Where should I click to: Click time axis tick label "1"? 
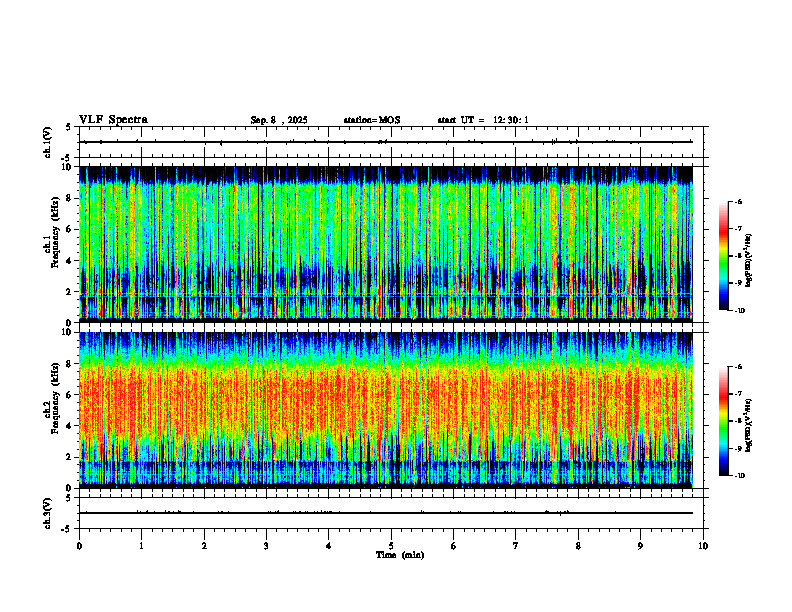point(141,546)
